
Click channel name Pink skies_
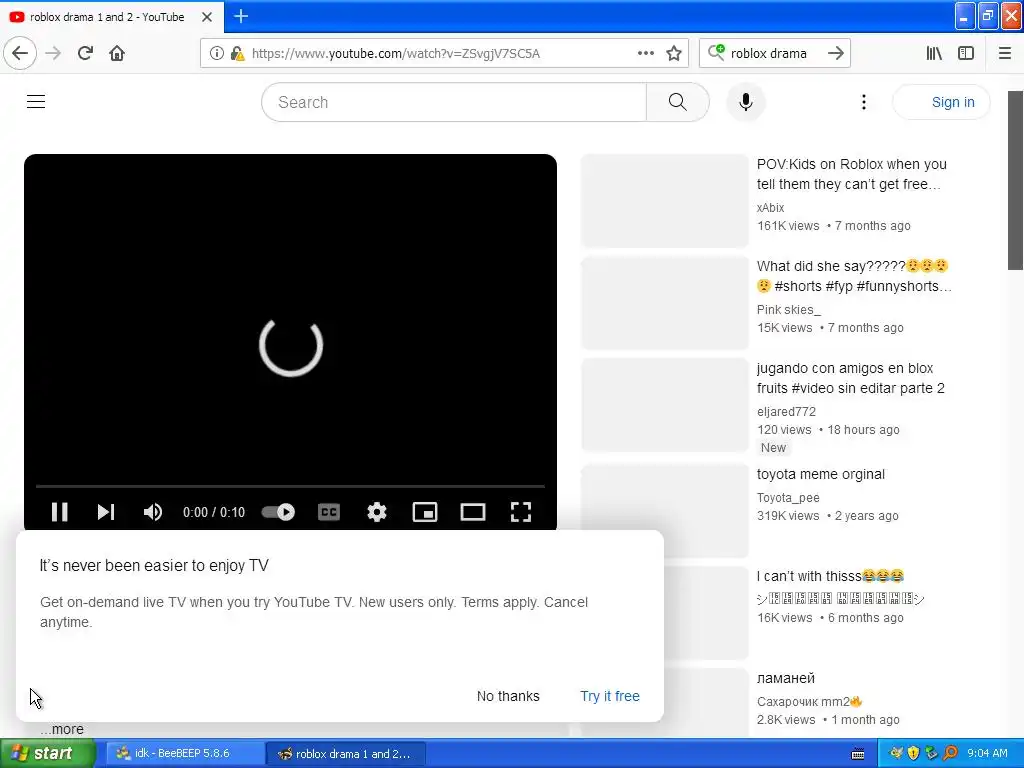(x=789, y=310)
